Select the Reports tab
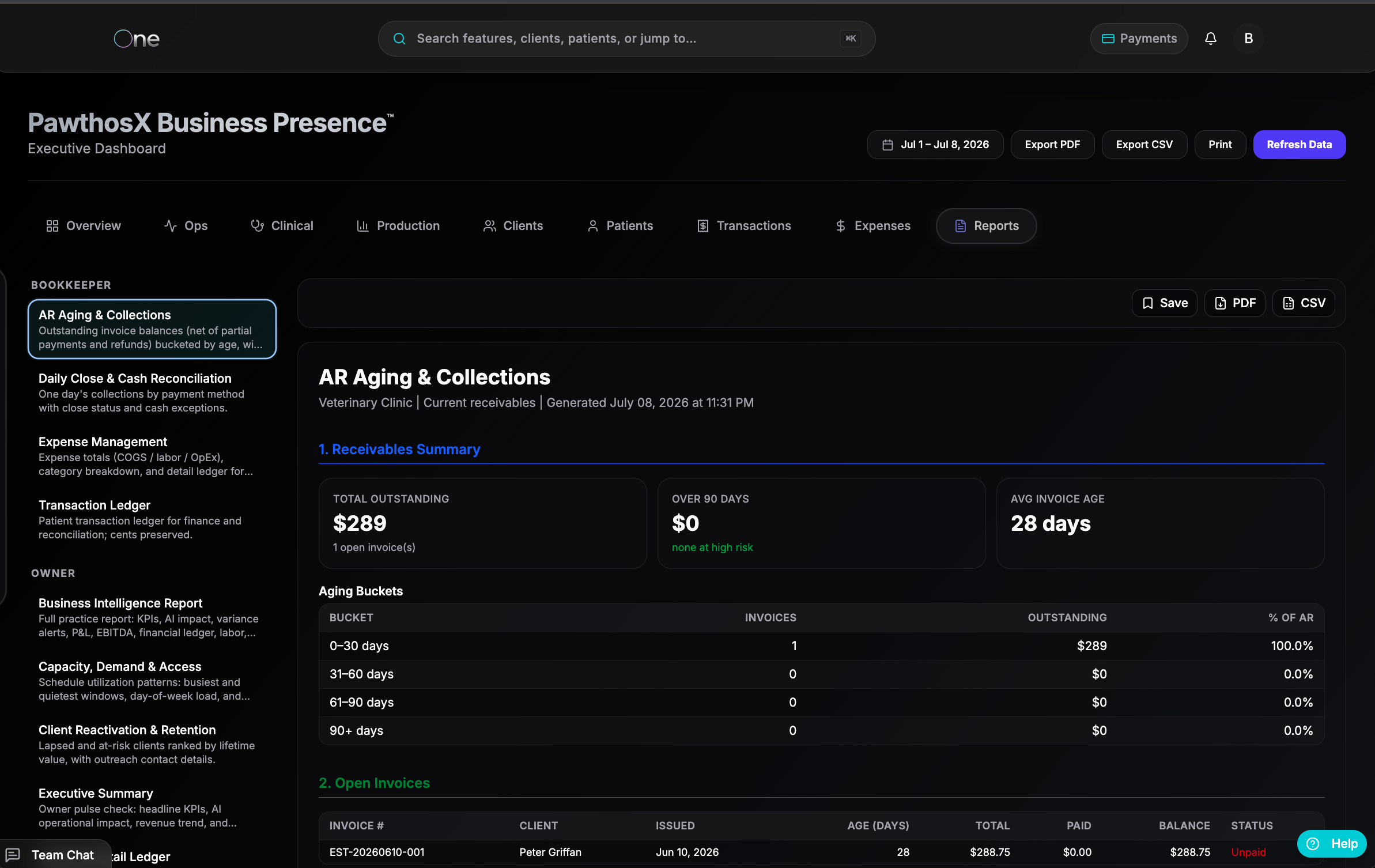The width and height of the screenshot is (1375, 868). tap(986, 226)
